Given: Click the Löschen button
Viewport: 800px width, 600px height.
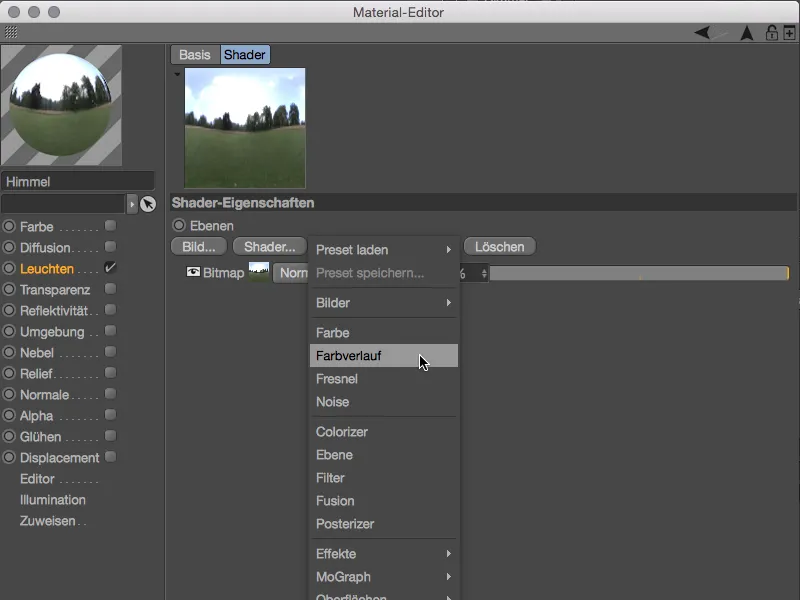Looking at the screenshot, I should [x=499, y=246].
